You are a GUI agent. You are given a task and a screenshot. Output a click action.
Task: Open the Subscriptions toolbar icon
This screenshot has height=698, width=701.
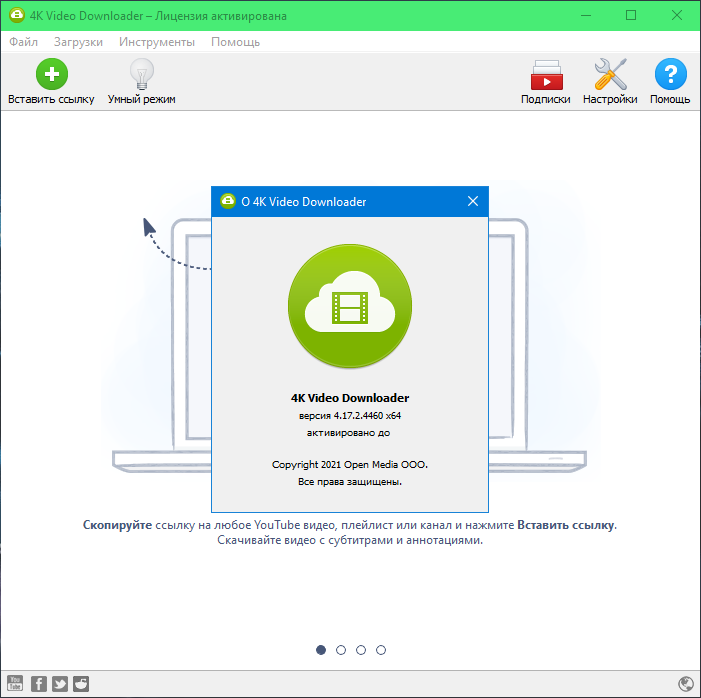[x=546, y=75]
